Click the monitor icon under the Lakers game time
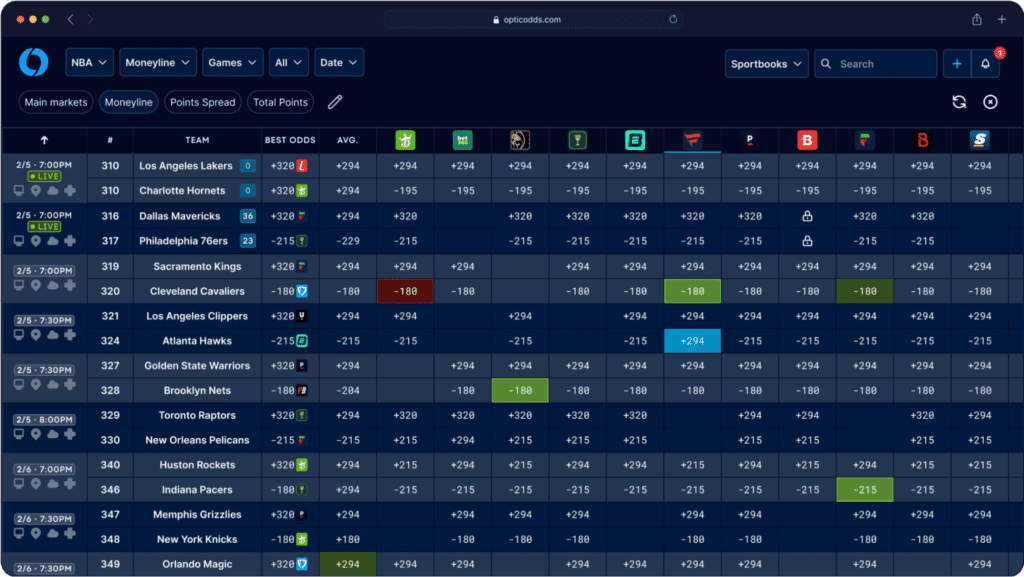The image size is (1024, 577). click(18, 191)
